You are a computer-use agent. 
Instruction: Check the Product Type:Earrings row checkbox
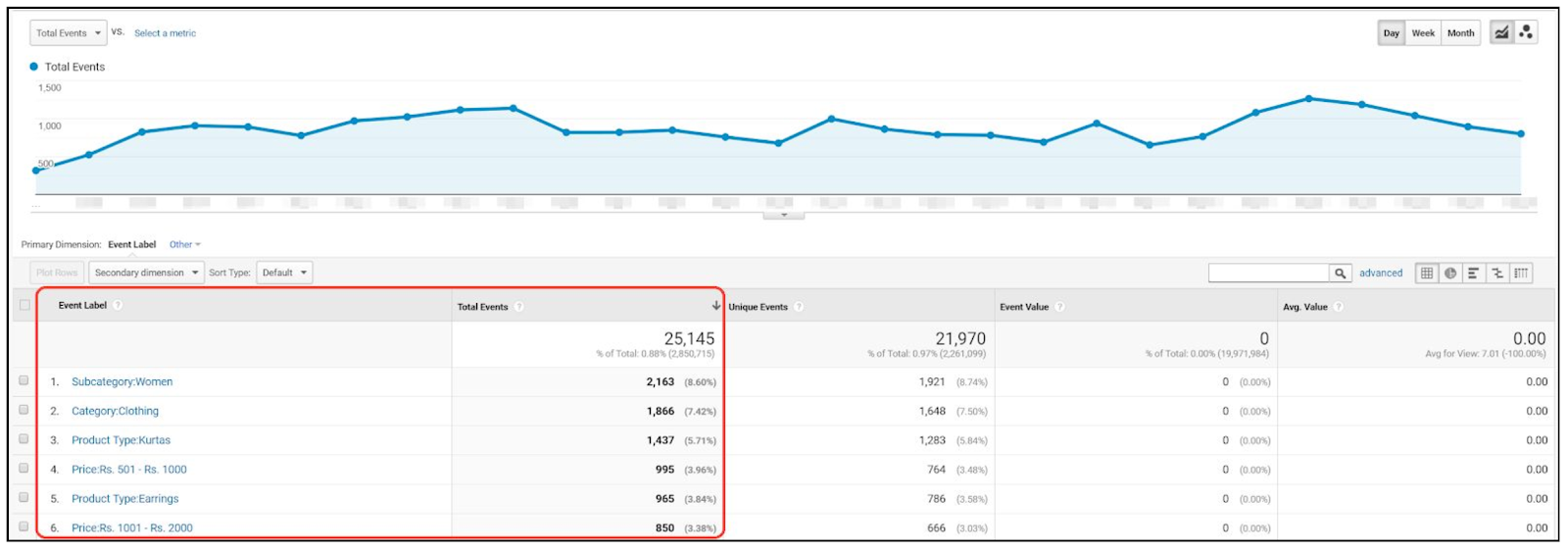pos(24,497)
